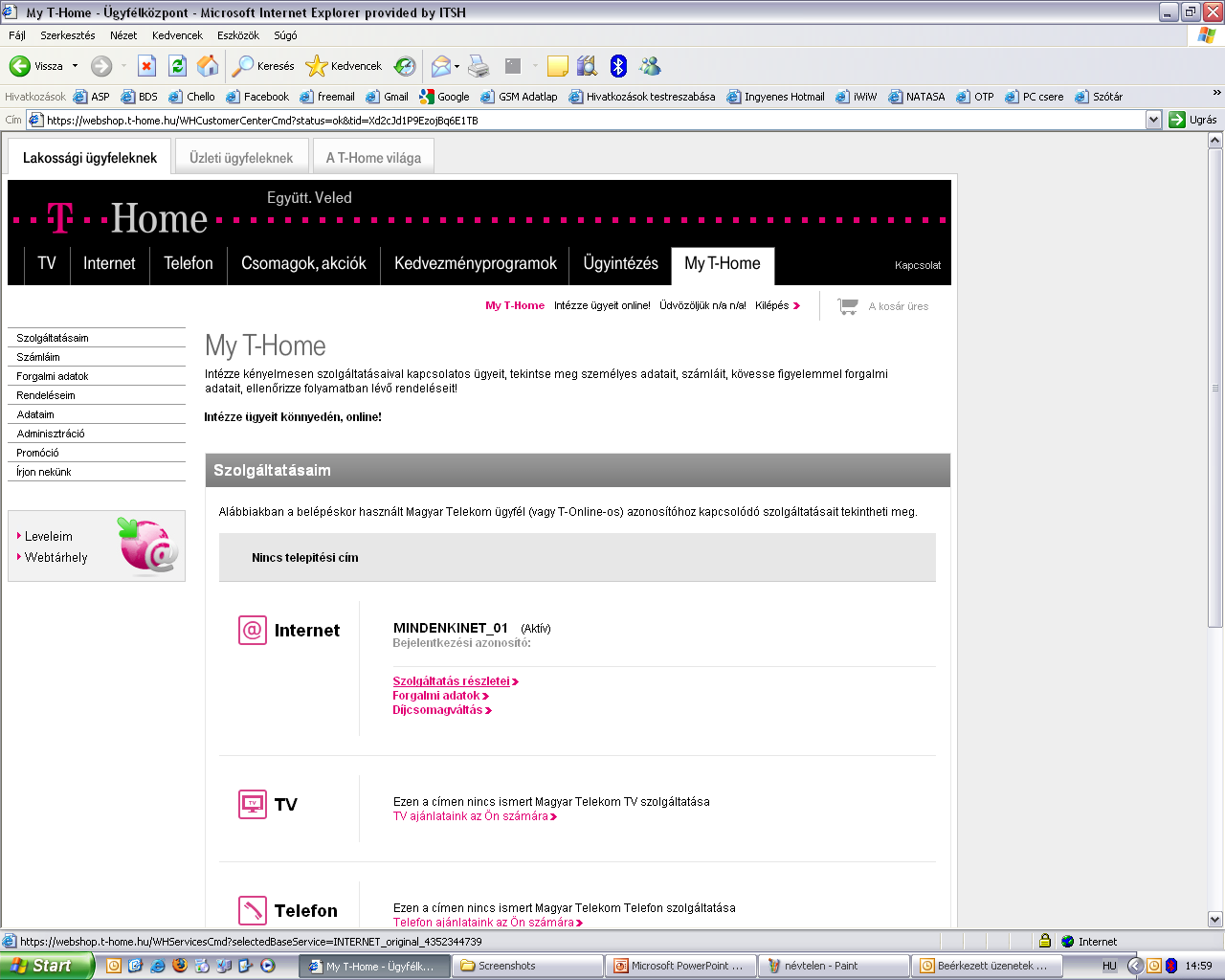Click the Telefon service icon
1225x980 pixels.
coord(253,910)
